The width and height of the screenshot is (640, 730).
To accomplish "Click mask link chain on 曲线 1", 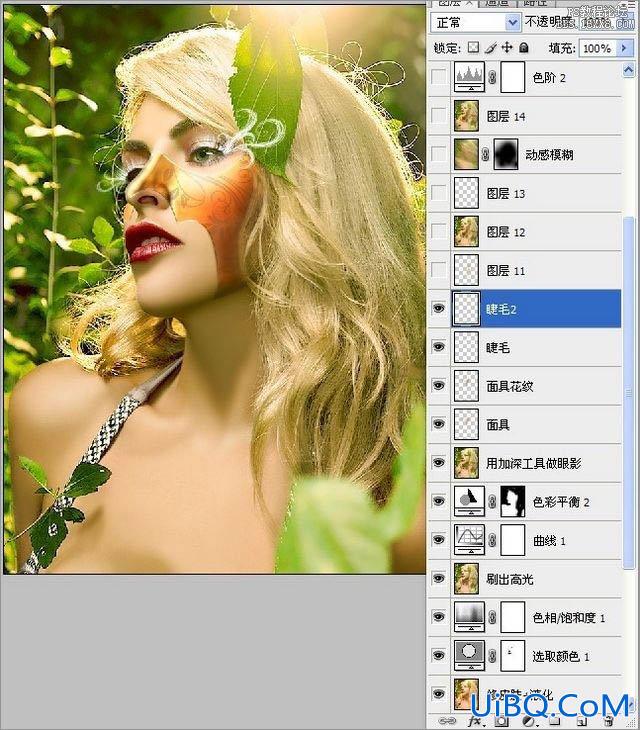I will [x=492, y=540].
